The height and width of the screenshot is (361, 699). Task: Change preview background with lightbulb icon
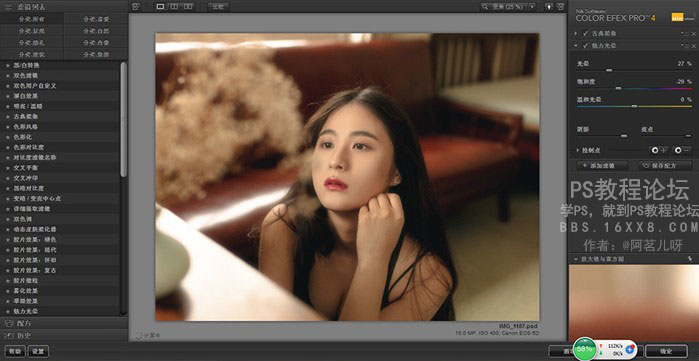[x=549, y=7]
